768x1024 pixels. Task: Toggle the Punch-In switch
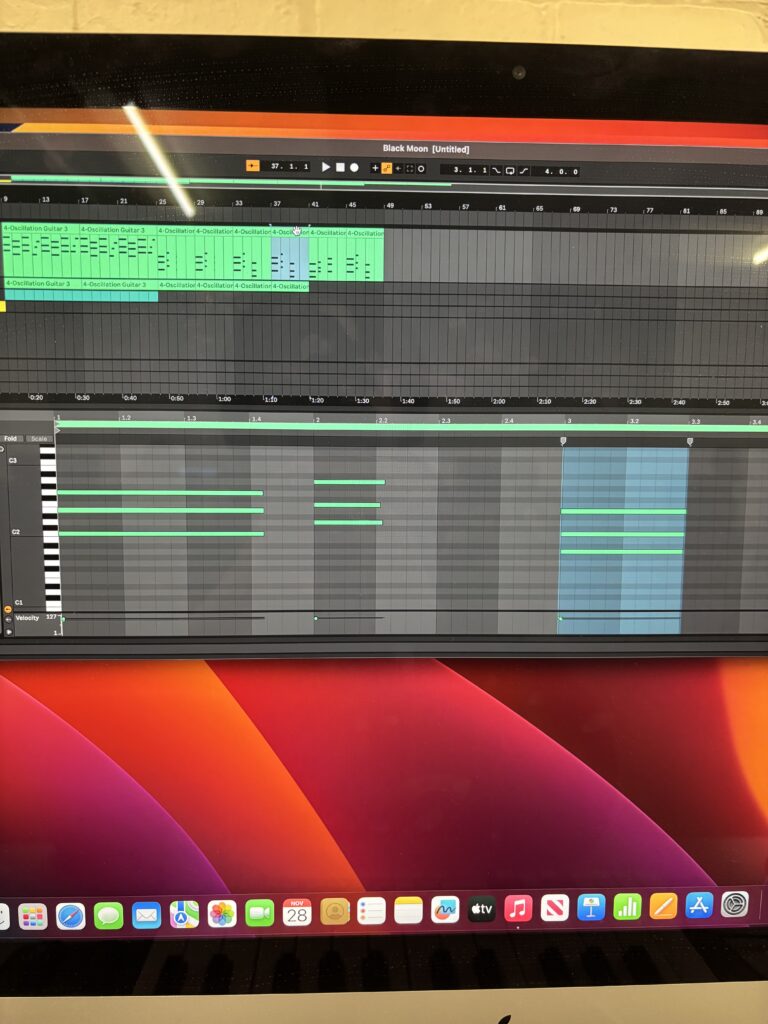(497, 170)
